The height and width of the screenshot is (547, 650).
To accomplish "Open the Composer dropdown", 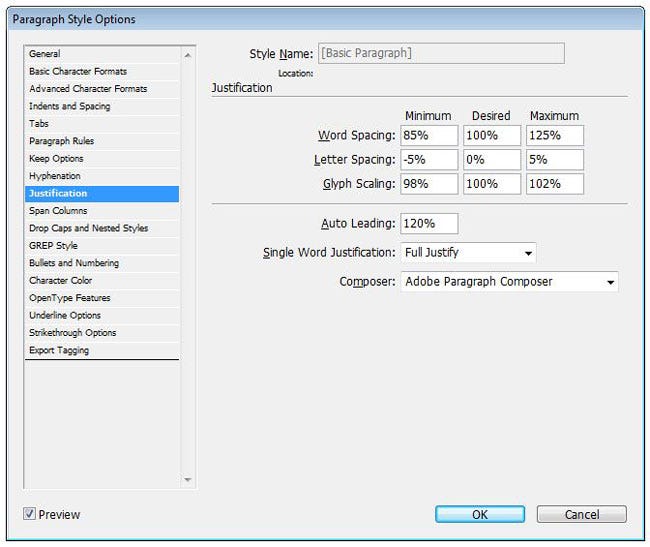I will tap(509, 282).
